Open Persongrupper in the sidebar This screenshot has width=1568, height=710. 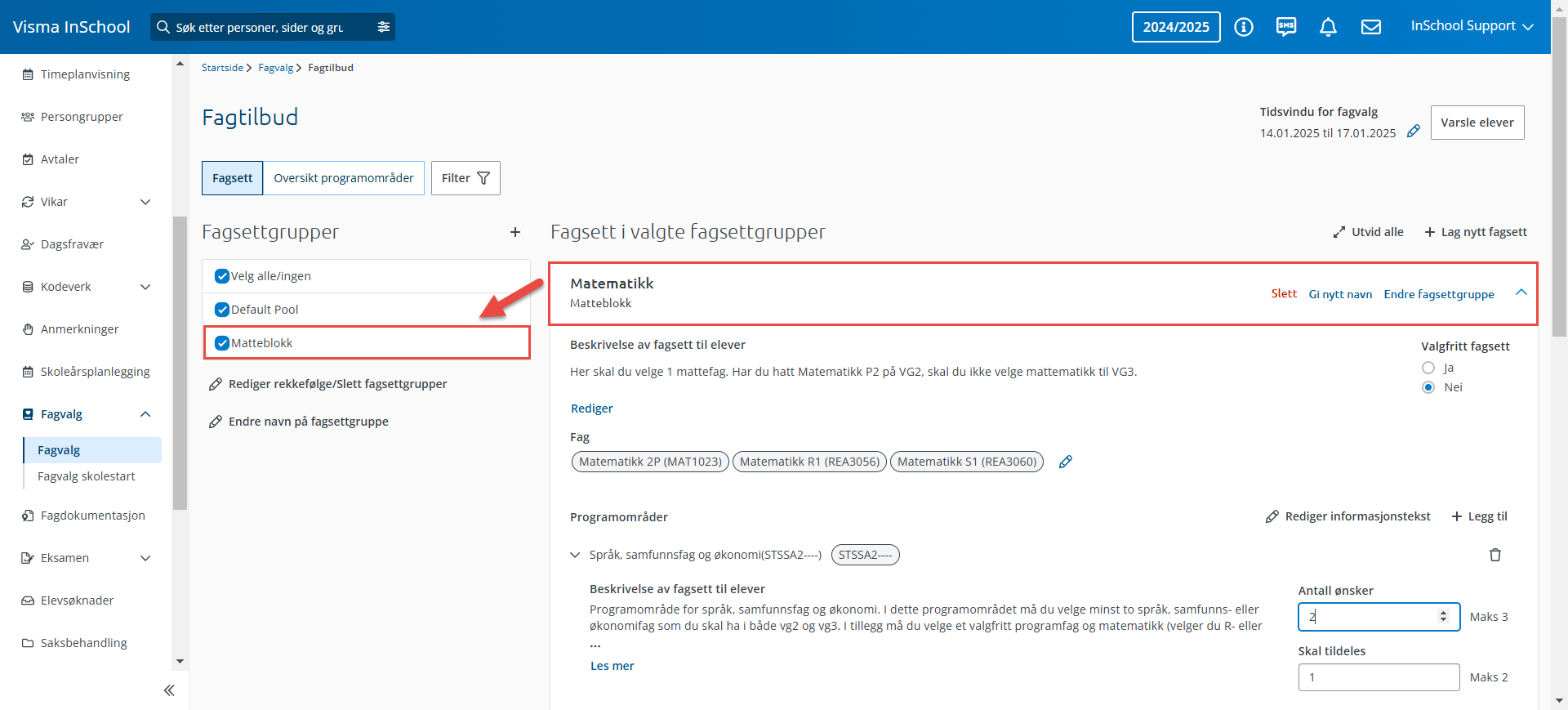tap(82, 117)
